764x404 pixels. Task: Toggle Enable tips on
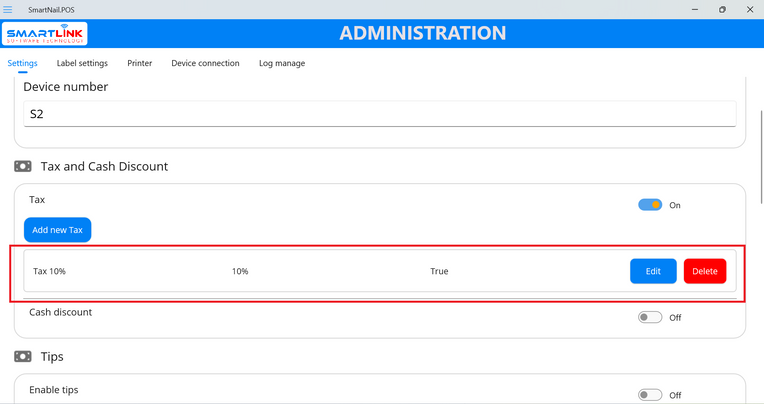[650, 395]
